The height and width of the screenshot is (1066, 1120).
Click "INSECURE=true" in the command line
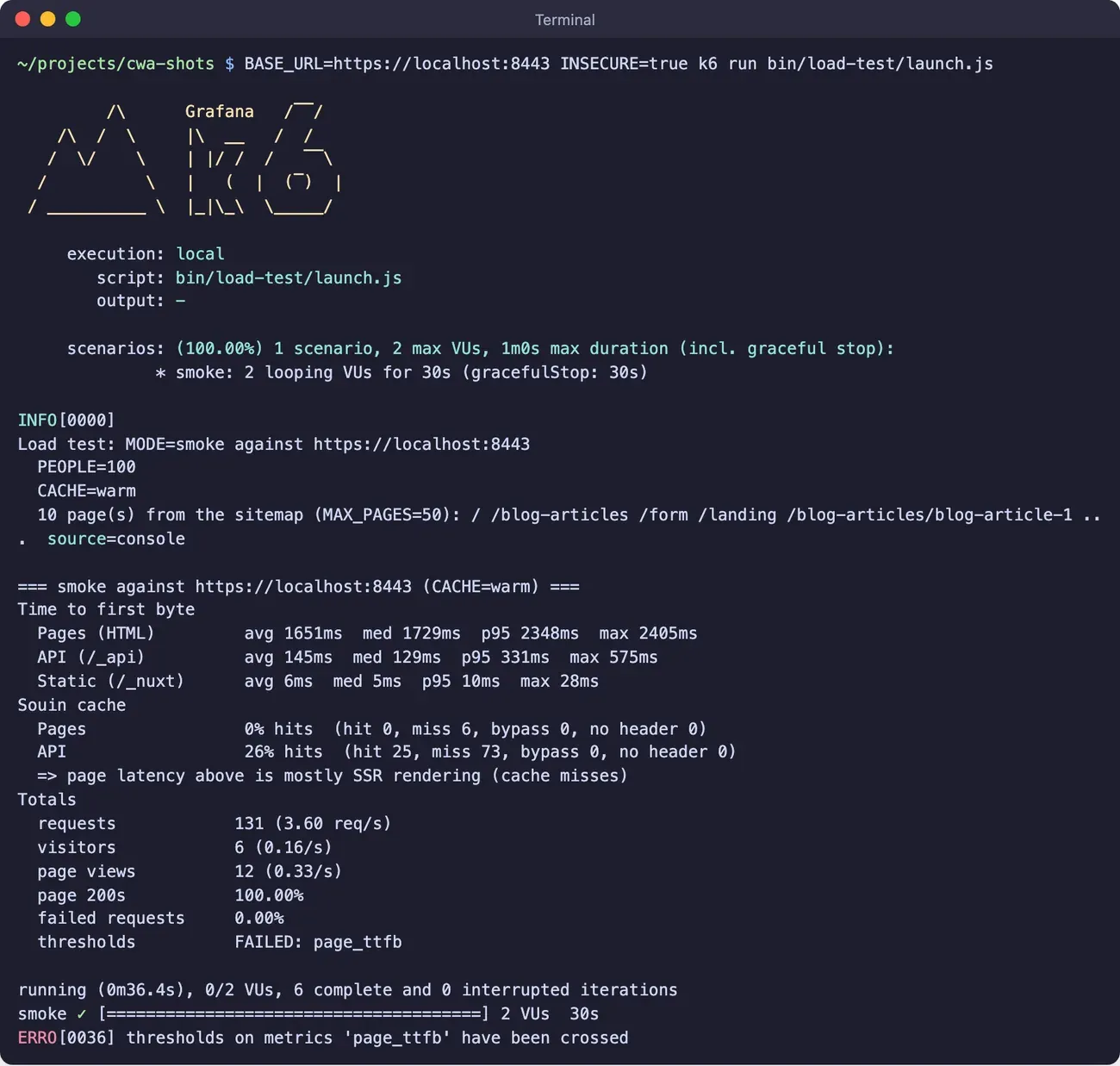[x=624, y=64]
